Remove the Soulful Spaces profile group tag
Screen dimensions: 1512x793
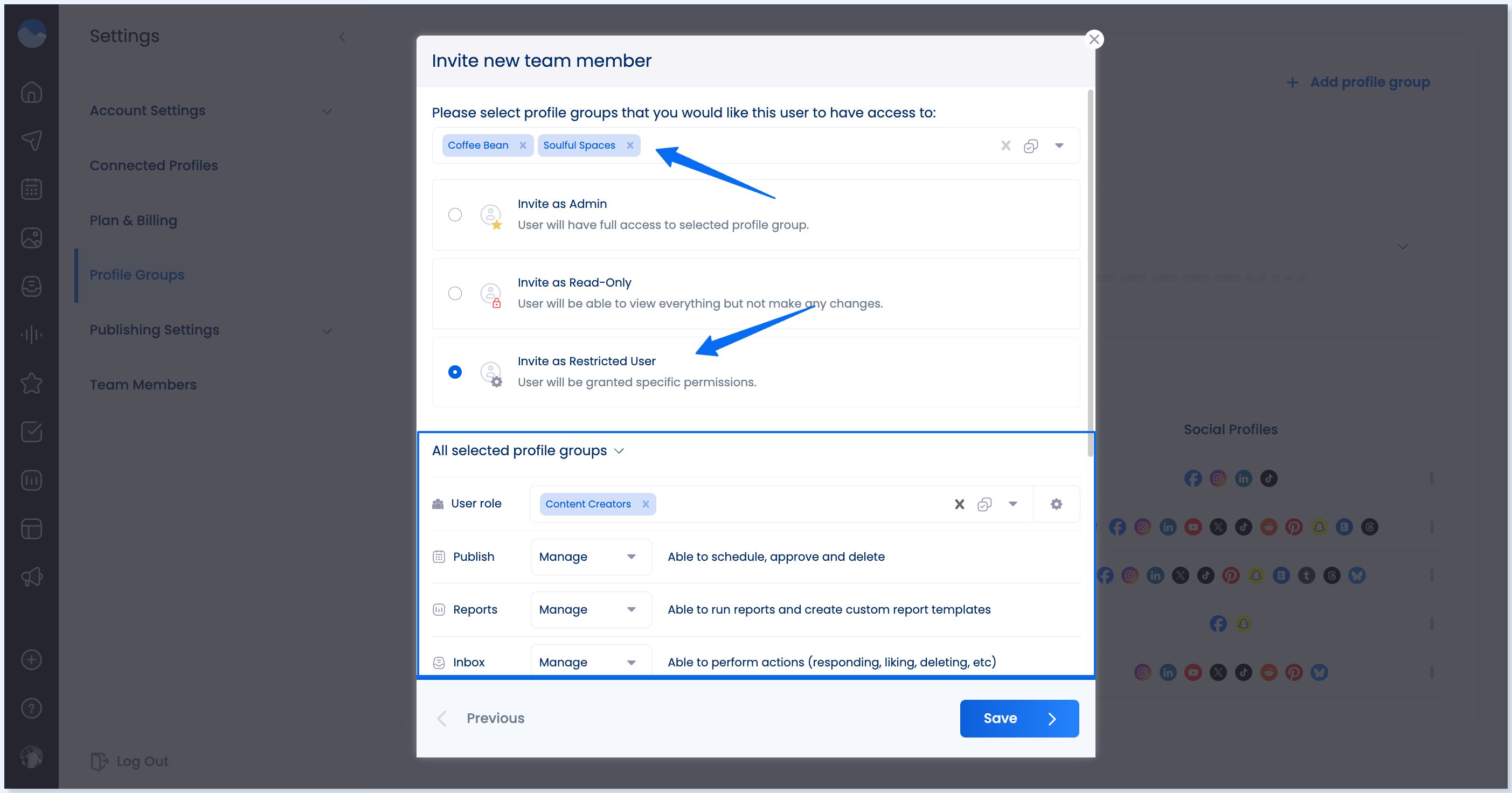click(630, 145)
